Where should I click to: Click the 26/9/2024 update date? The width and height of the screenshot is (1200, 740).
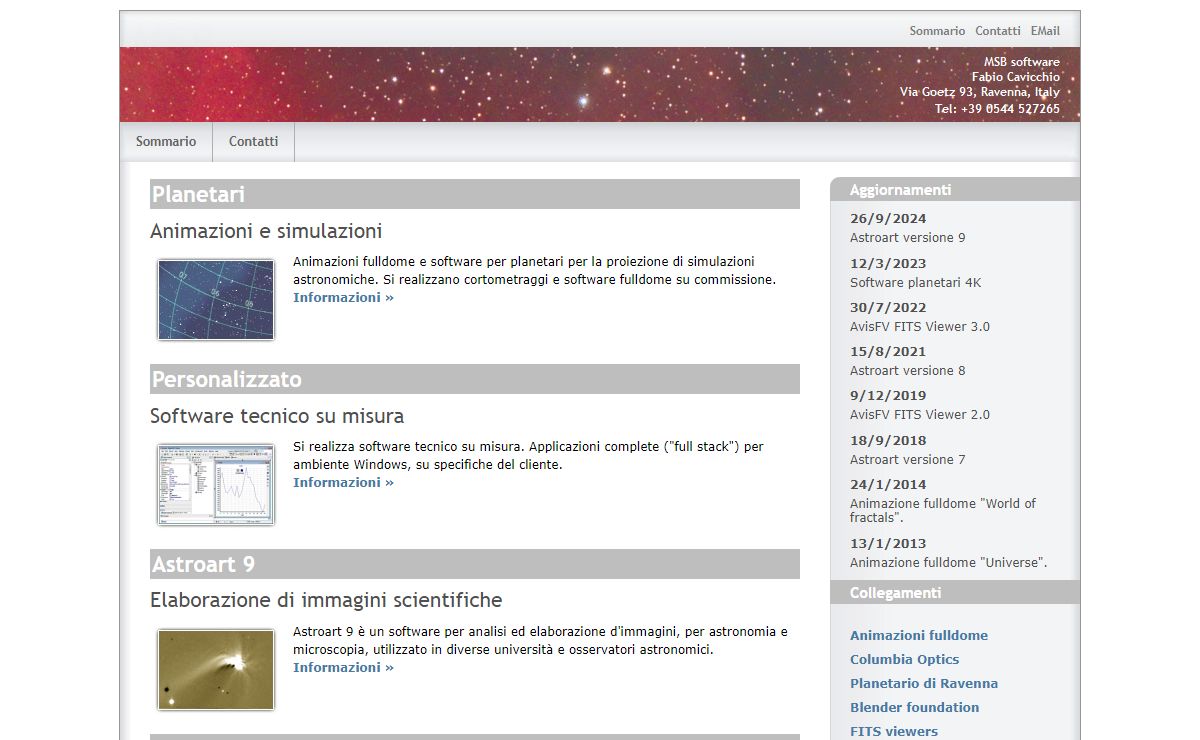pyautogui.click(x=888, y=219)
